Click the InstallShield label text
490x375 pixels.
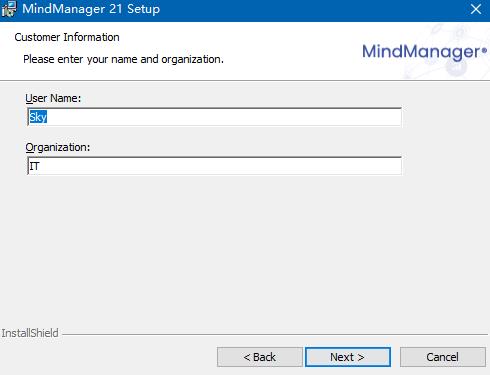[30, 333]
